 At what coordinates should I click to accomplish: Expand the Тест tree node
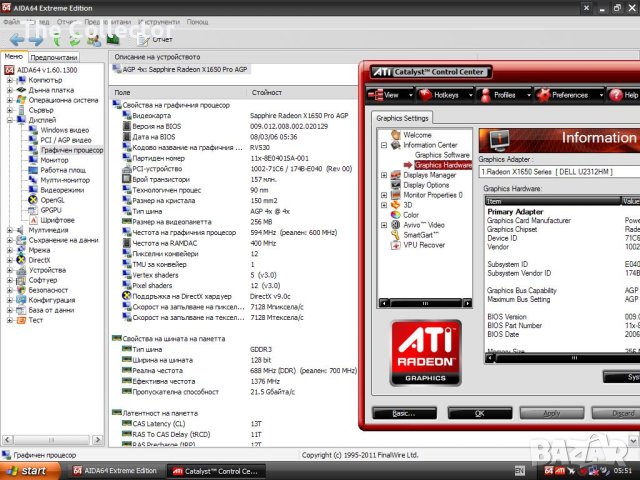(9, 320)
